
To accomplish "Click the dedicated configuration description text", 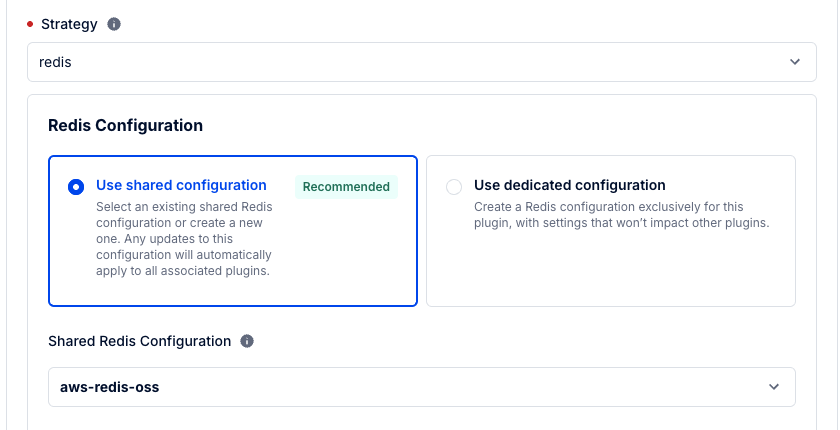I will [x=620, y=215].
